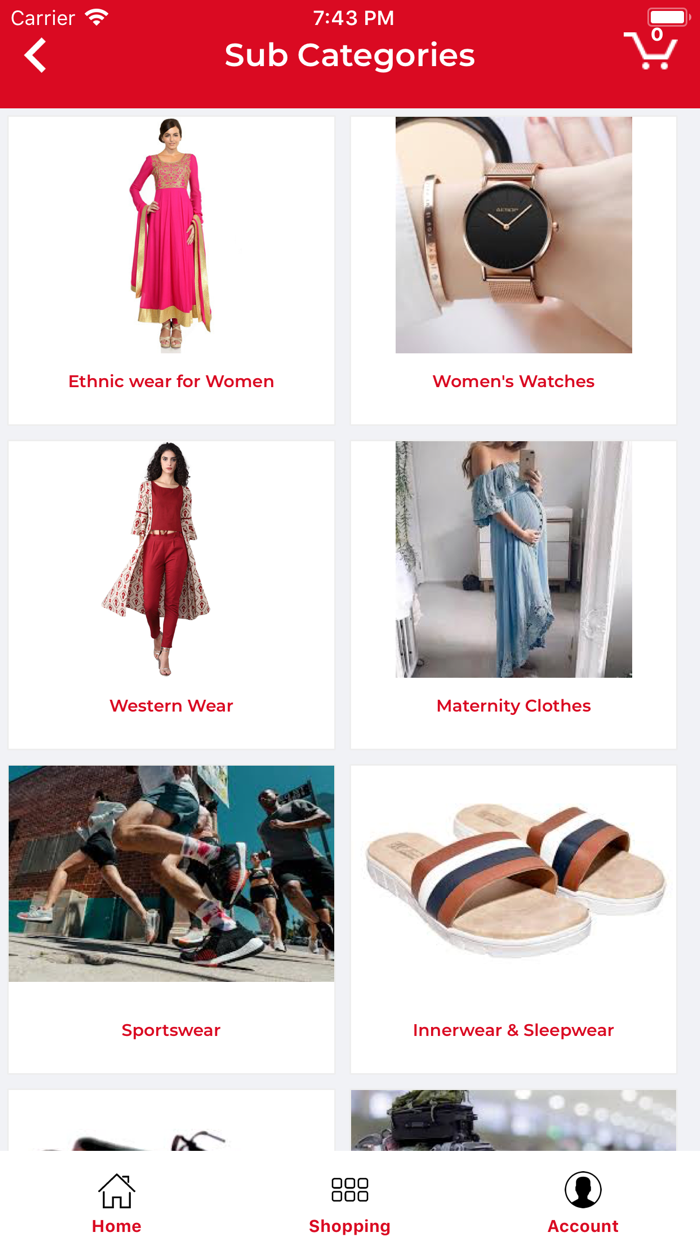
Task: Tap the Shopping grid icon
Action: 350,1189
